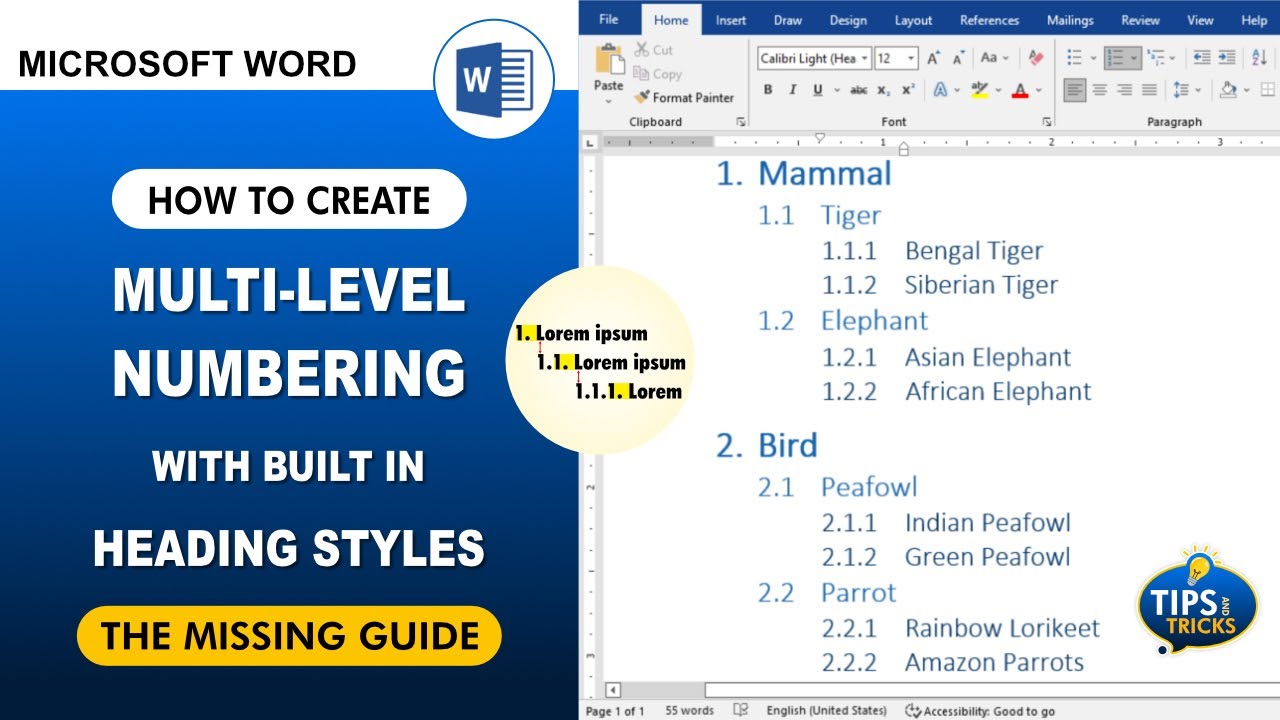This screenshot has height=720, width=1280.
Task: Click the Text Effects glowing A icon
Action: click(940, 90)
